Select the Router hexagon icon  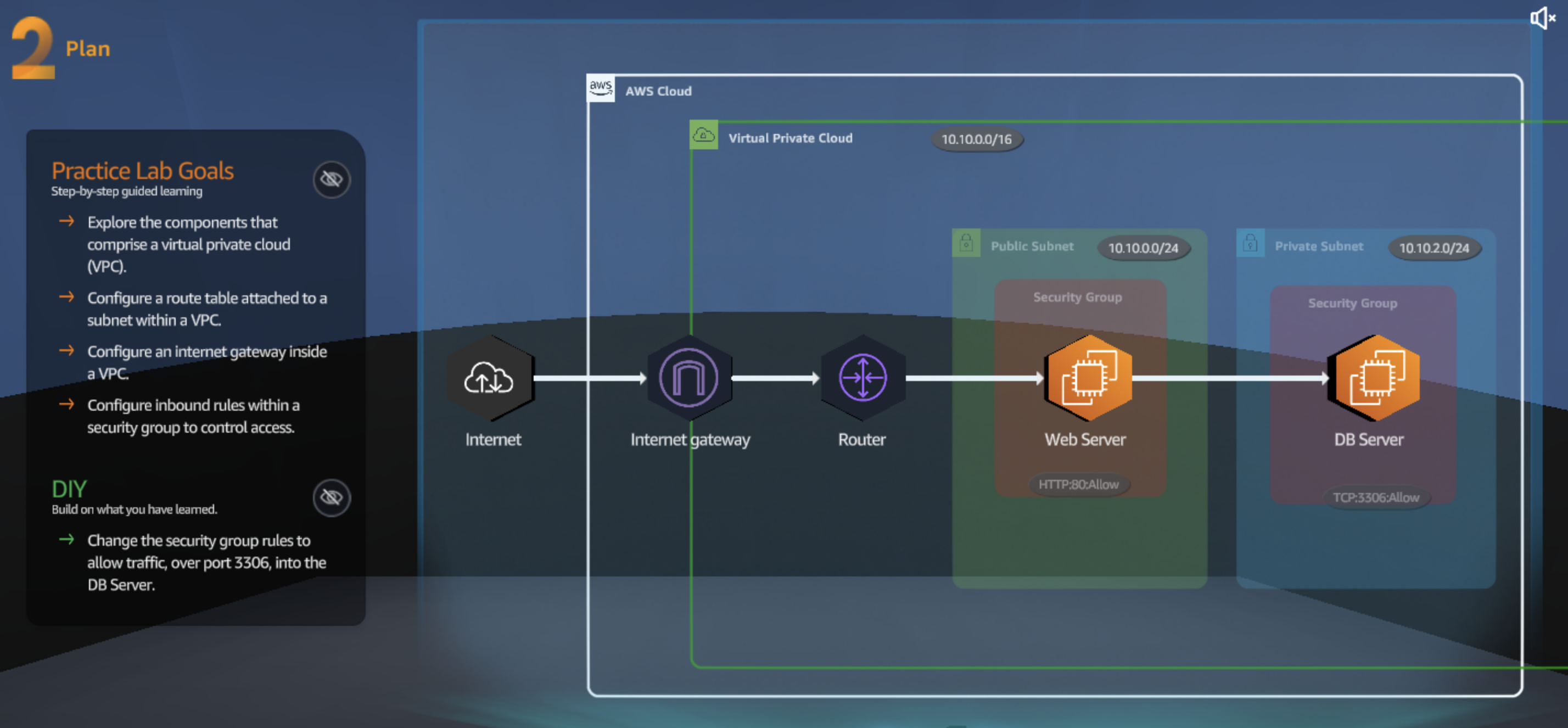coord(863,377)
